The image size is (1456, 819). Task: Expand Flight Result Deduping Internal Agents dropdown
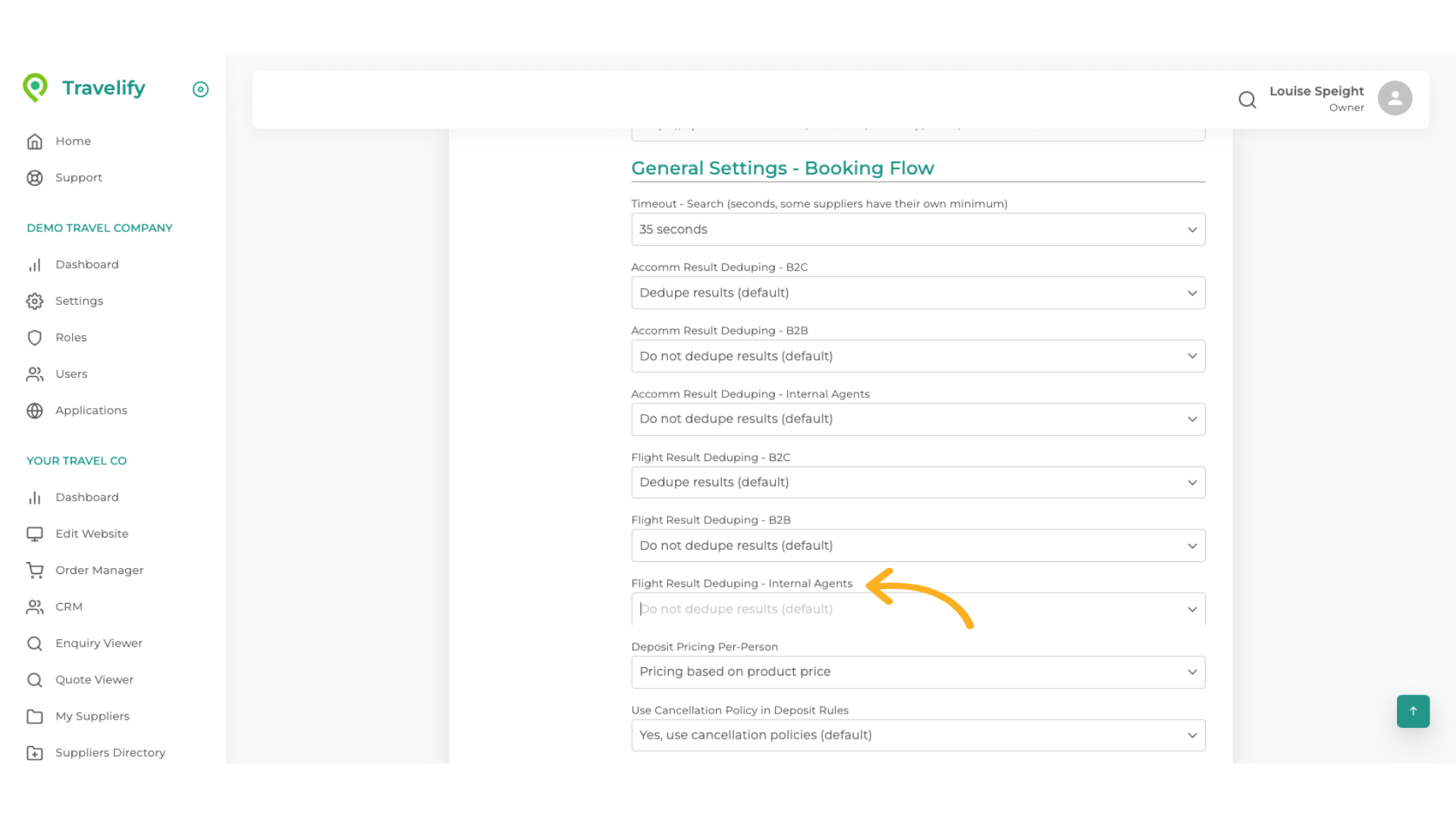point(918,609)
